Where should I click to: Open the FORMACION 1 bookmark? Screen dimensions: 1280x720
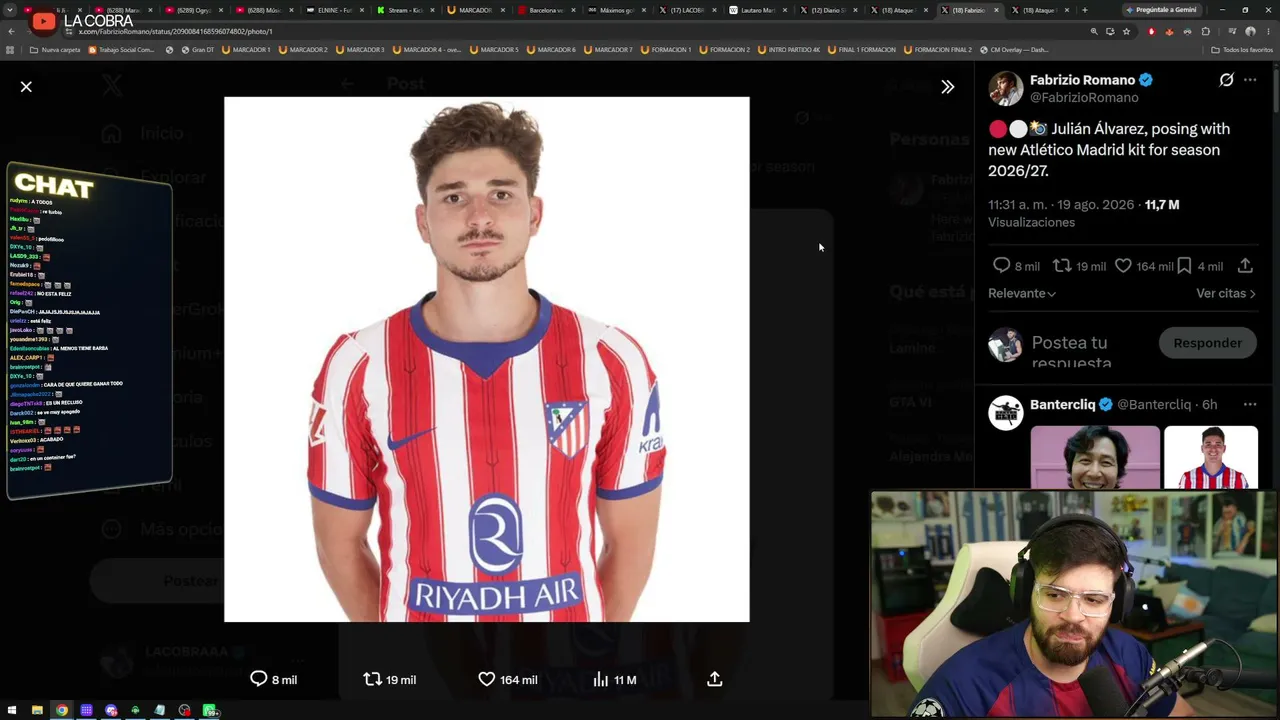click(666, 50)
